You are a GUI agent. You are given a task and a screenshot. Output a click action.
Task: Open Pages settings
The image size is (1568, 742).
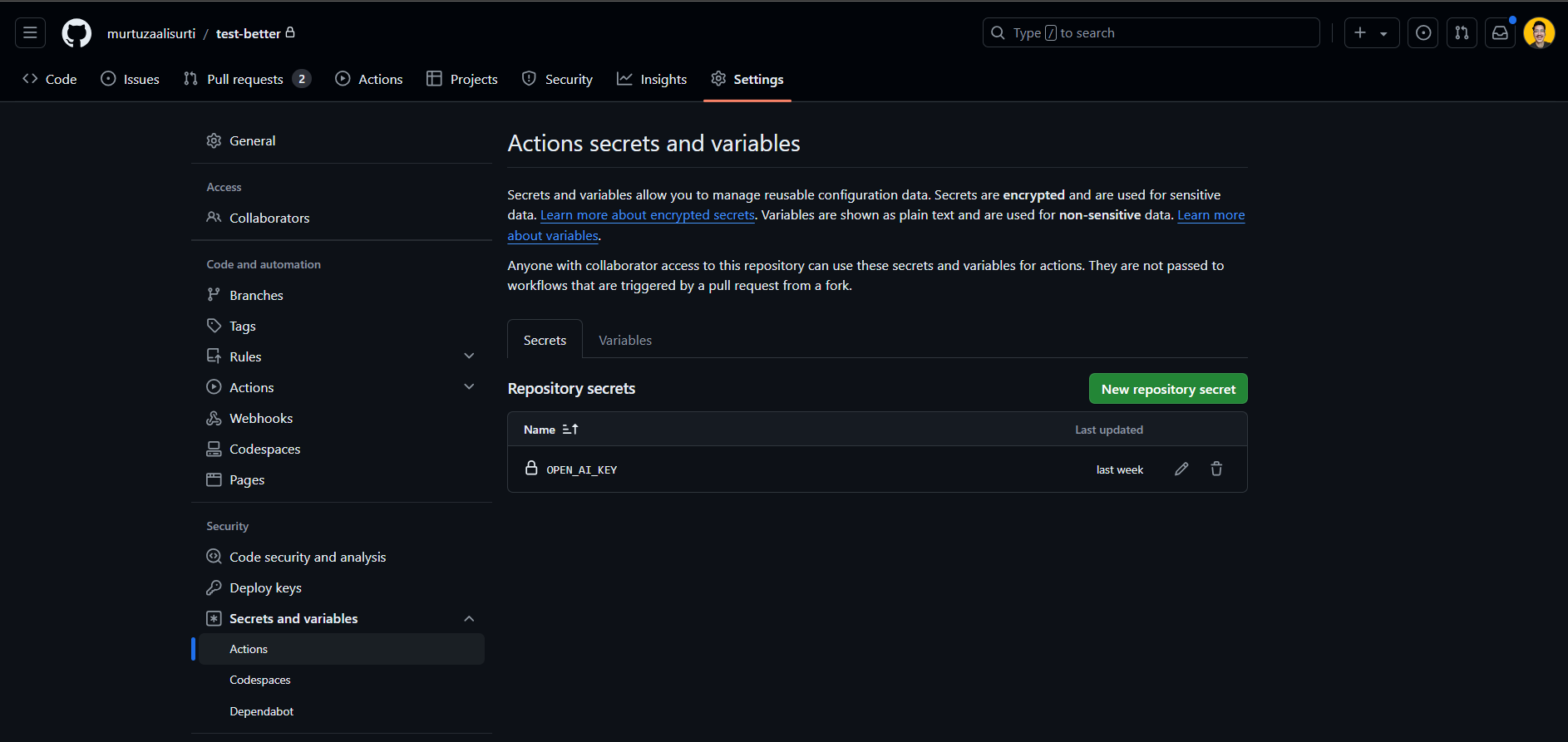342,479
